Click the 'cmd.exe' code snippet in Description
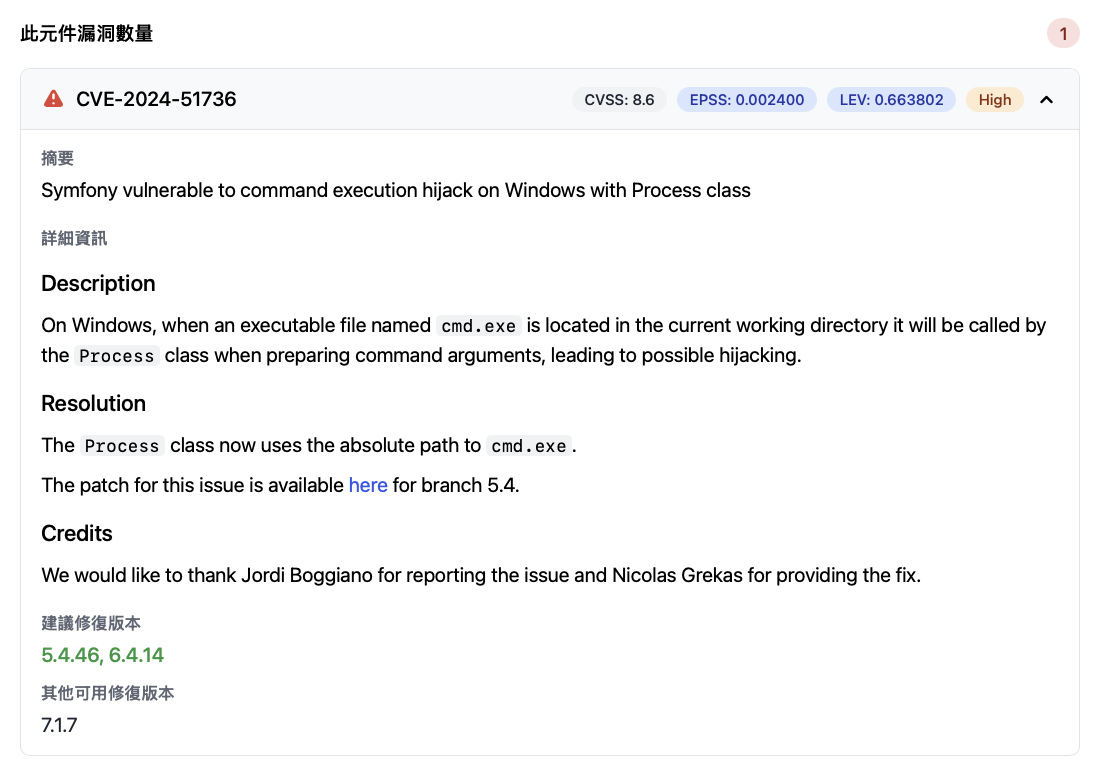Screen dimensions: 1101x771 [x=478, y=326]
